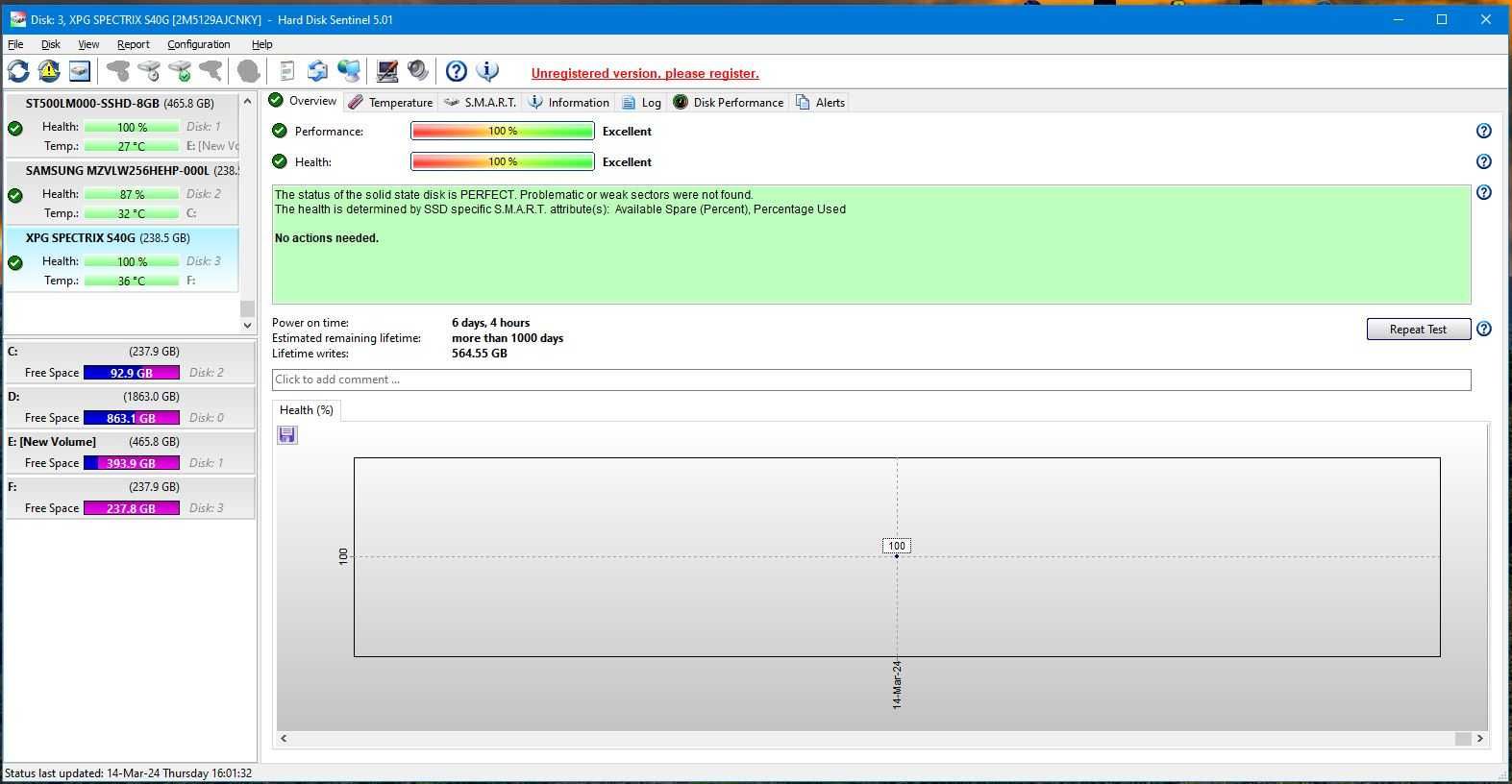Click the Performance 100 % bar

pyautogui.click(x=503, y=131)
